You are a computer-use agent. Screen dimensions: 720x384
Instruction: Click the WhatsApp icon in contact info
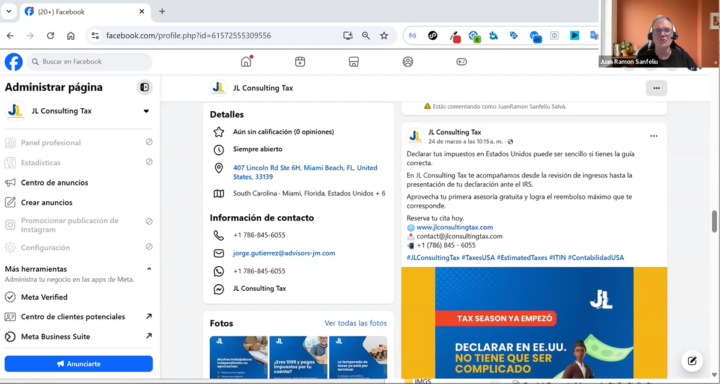[219, 271]
